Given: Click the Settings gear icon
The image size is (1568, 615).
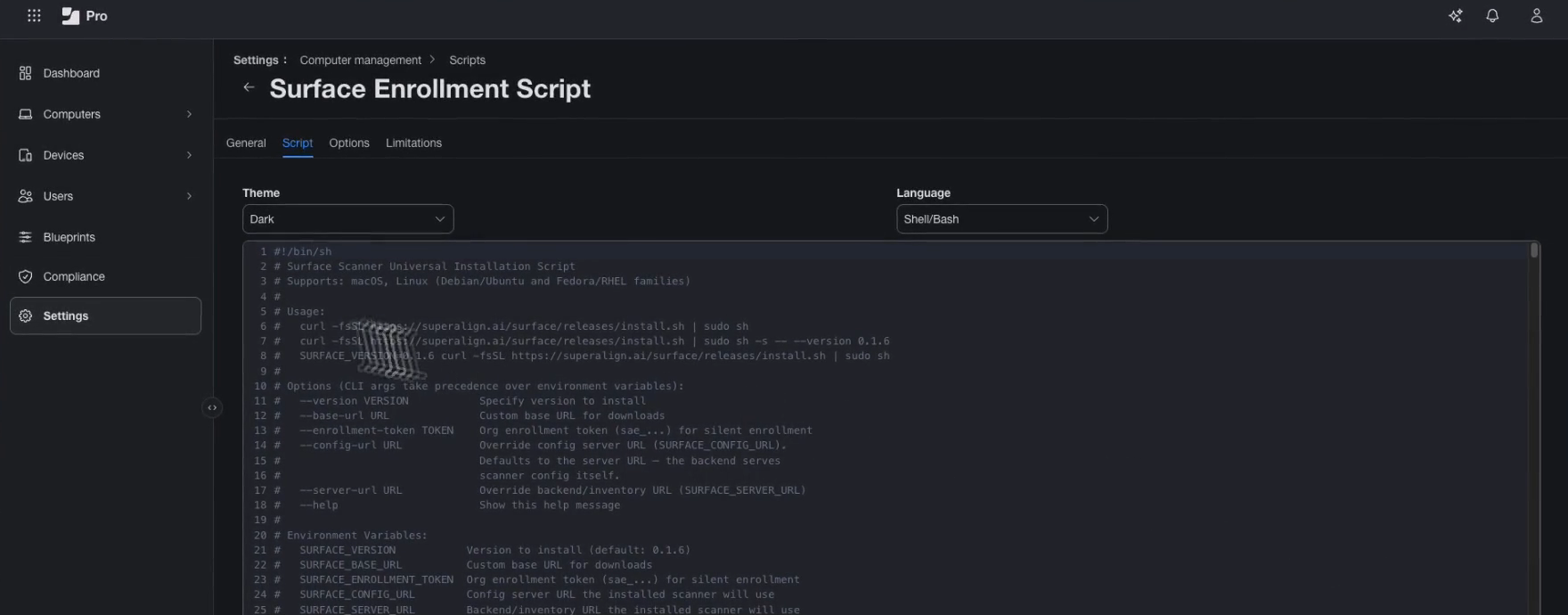Looking at the screenshot, I should click(x=25, y=316).
